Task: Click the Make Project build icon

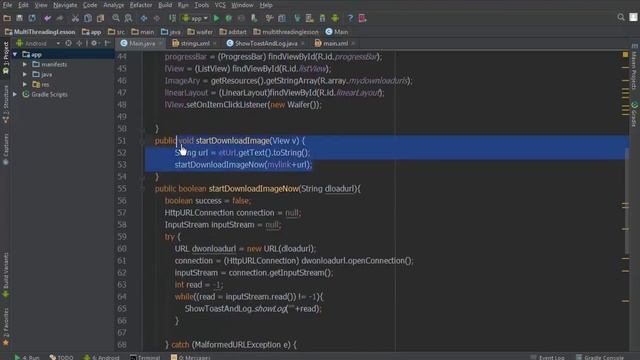Action: pyautogui.click(x=172, y=18)
